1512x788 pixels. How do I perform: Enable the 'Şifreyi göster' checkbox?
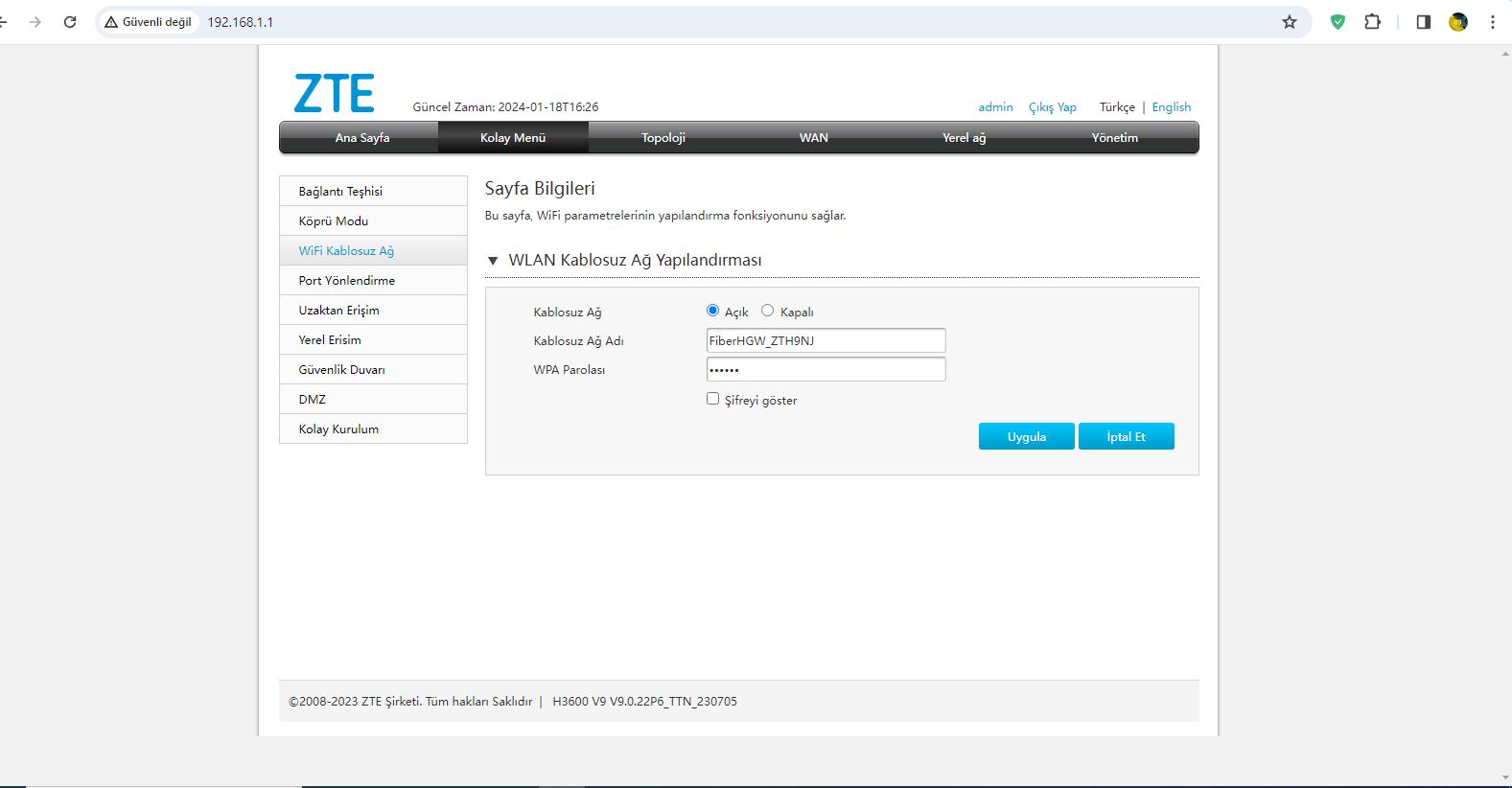click(x=712, y=399)
